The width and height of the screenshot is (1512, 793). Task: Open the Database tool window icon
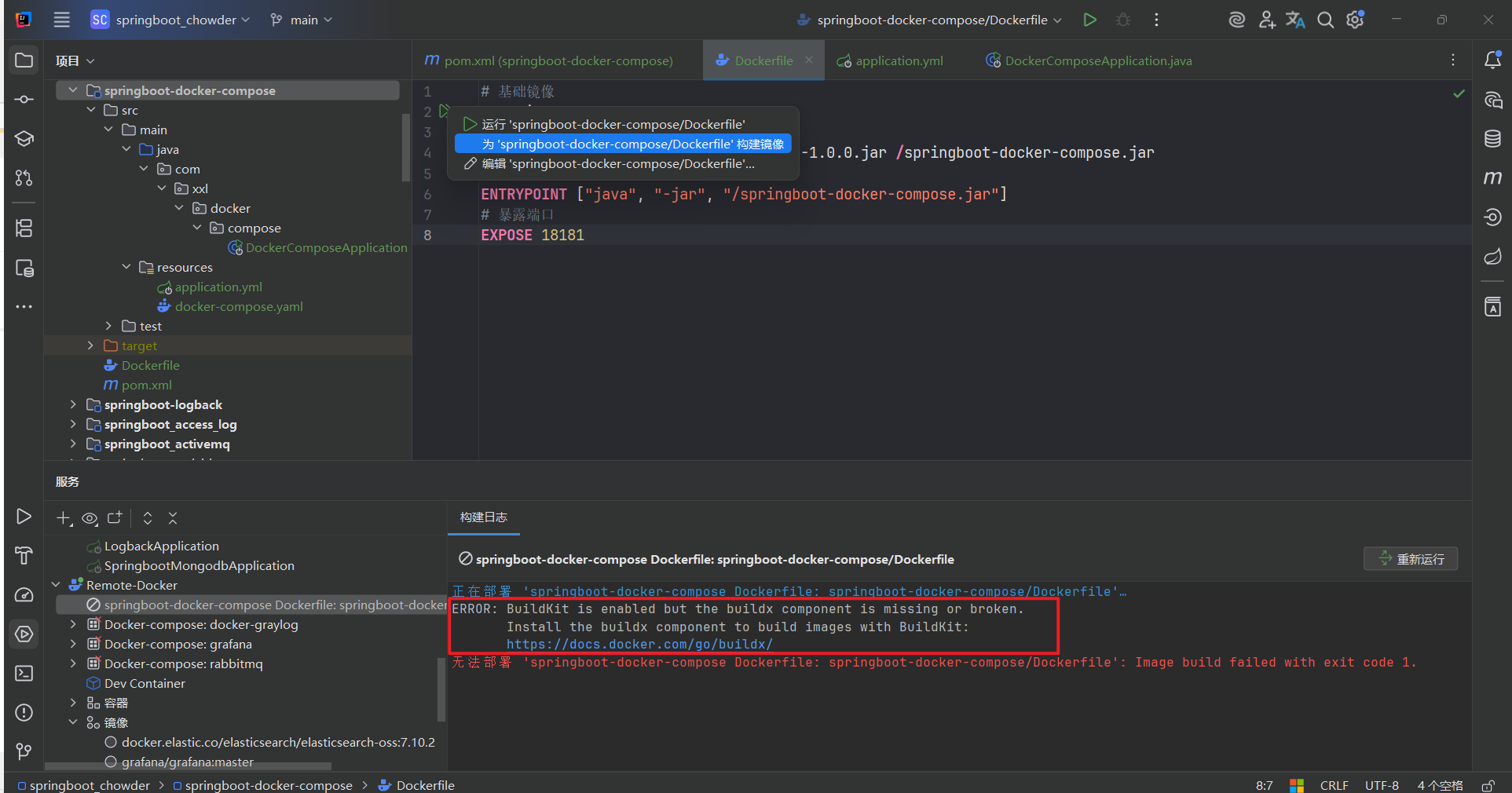[1493, 139]
